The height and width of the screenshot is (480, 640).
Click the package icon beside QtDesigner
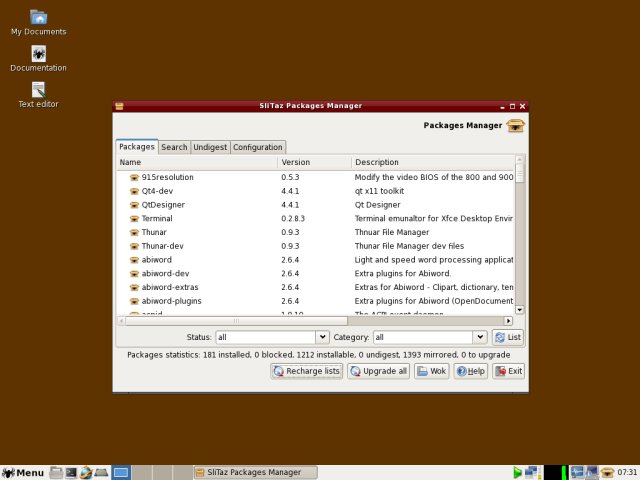point(134,205)
